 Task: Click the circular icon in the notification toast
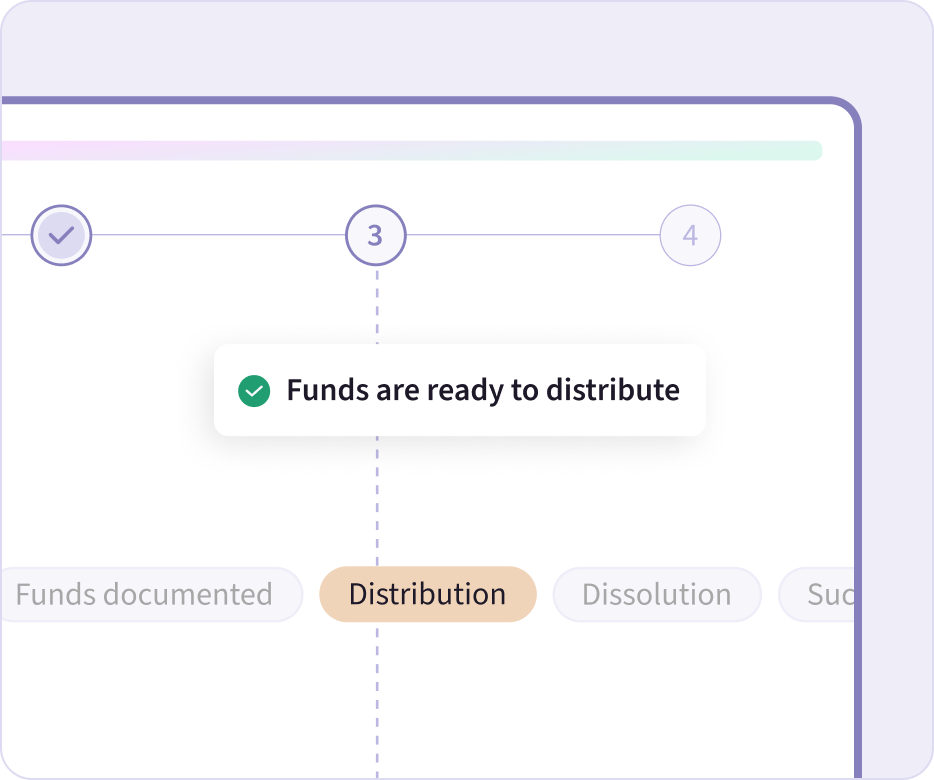[254, 390]
